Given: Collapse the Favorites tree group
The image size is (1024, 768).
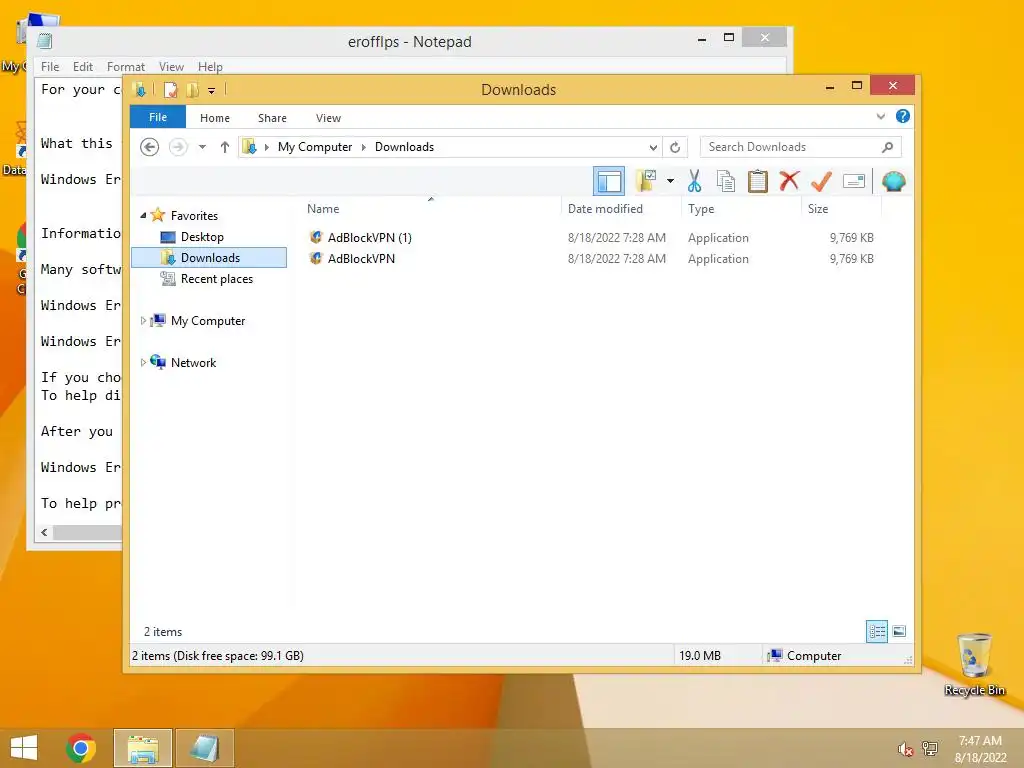Looking at the screenshot, I should pyautogui.click(x=143, y=215).
